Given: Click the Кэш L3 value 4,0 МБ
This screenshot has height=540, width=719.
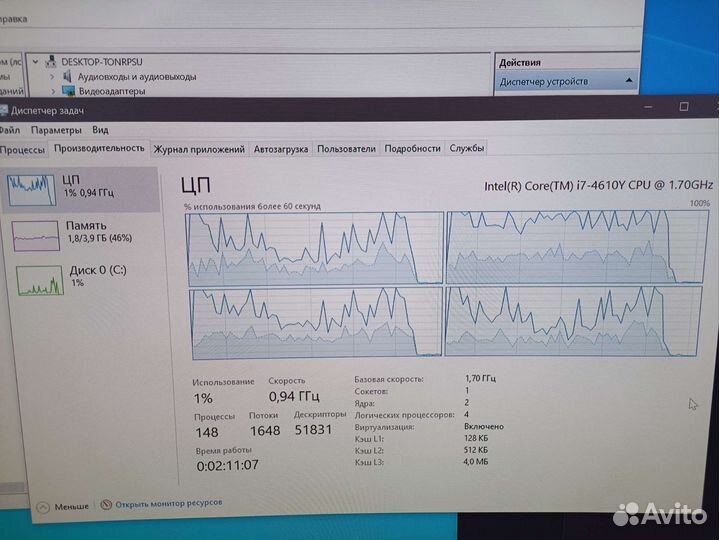Looking at the screenshot, I should 476,462.
